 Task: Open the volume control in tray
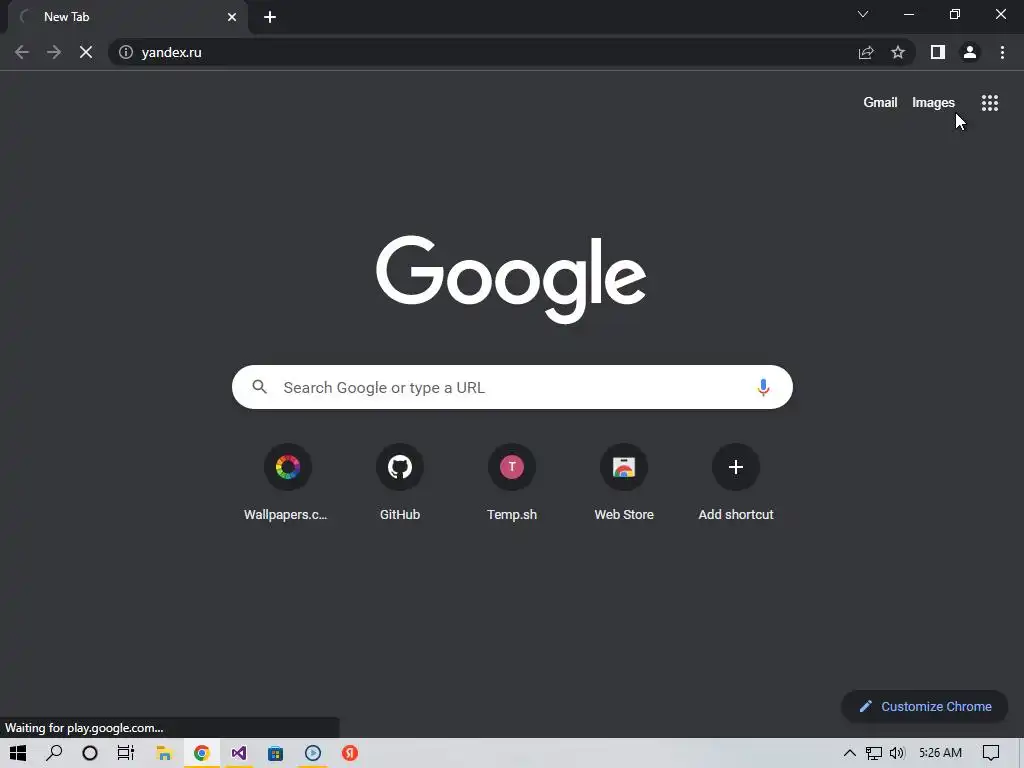(x=897, y=753)
